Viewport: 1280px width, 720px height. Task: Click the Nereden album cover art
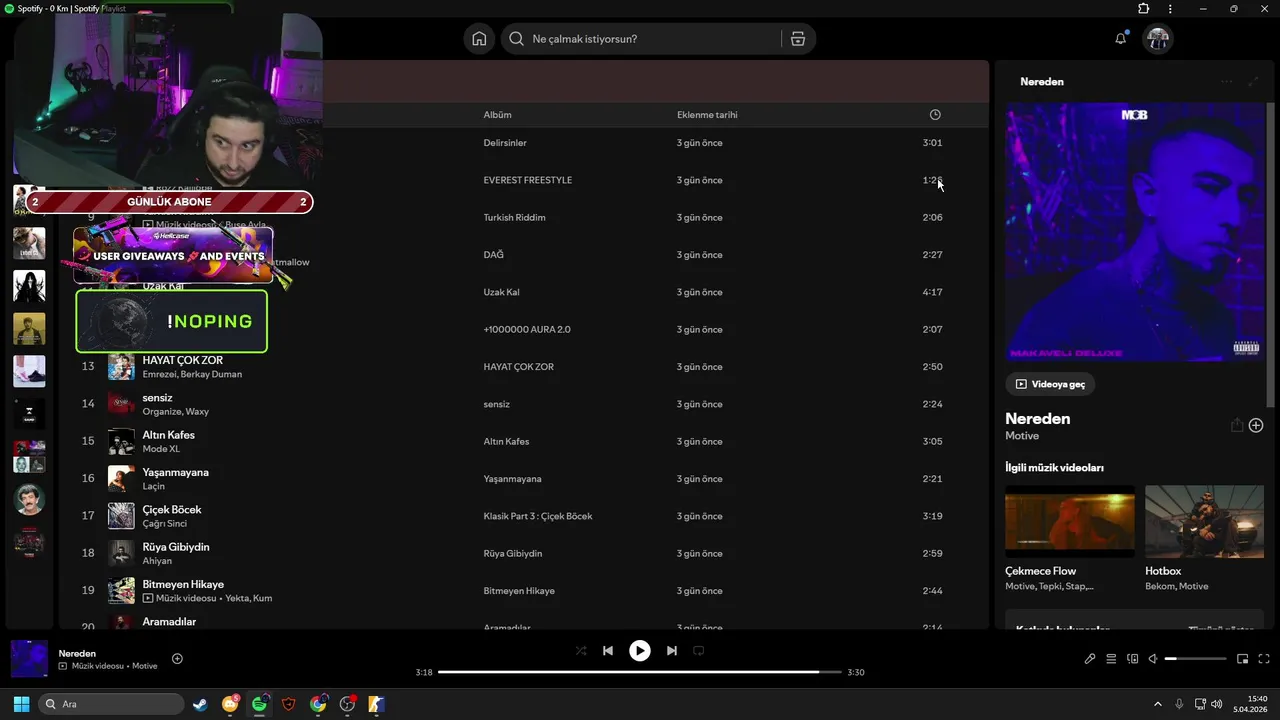tap(1135, 232)
